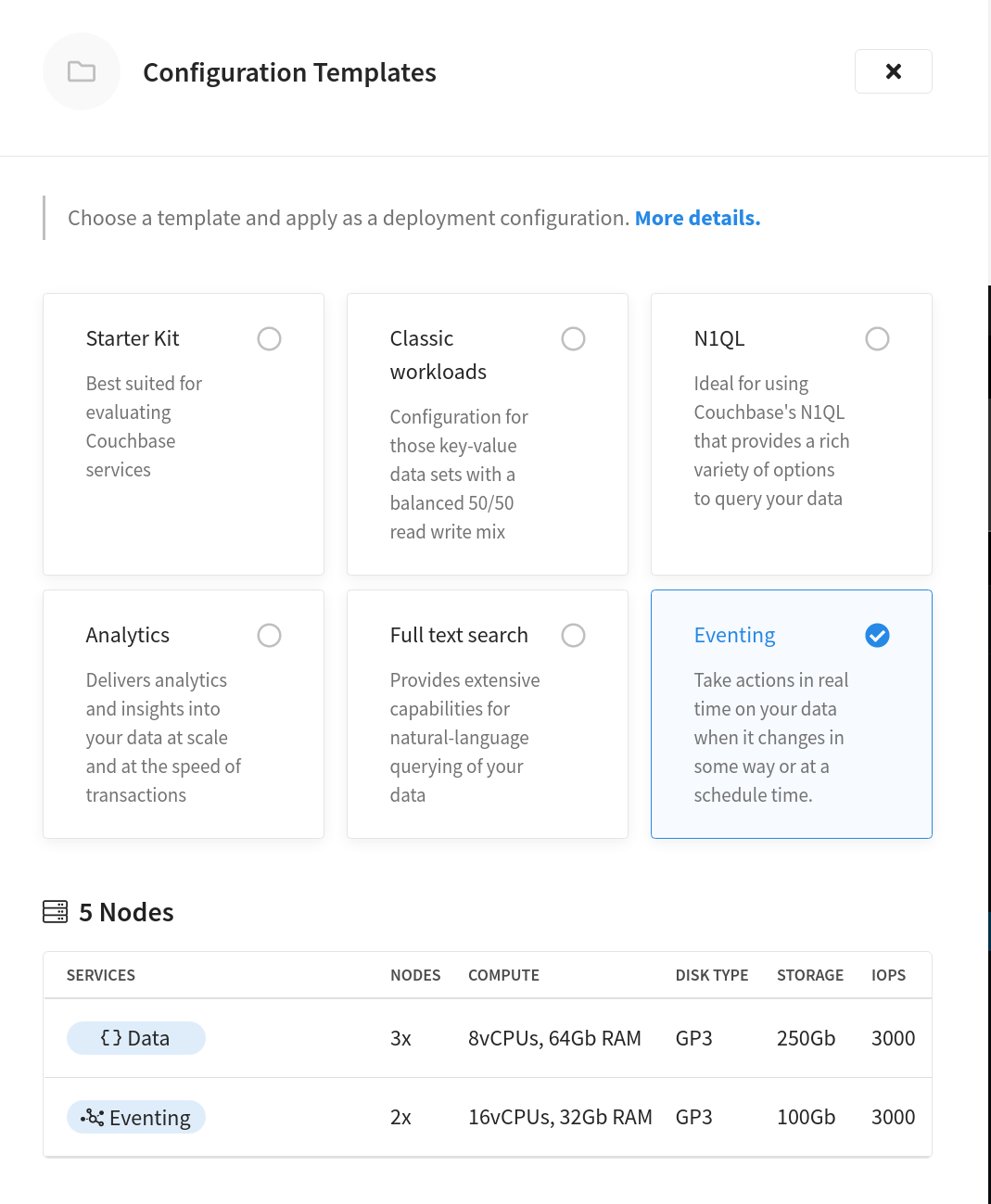Select the N1QL template radio button

tap(877, 338)
